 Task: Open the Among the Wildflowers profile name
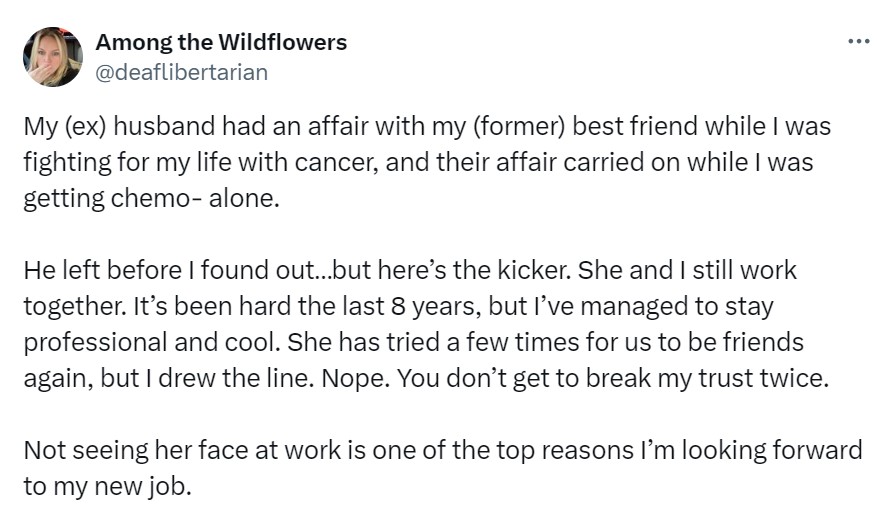pyautogui.click(x=221, y=42)
